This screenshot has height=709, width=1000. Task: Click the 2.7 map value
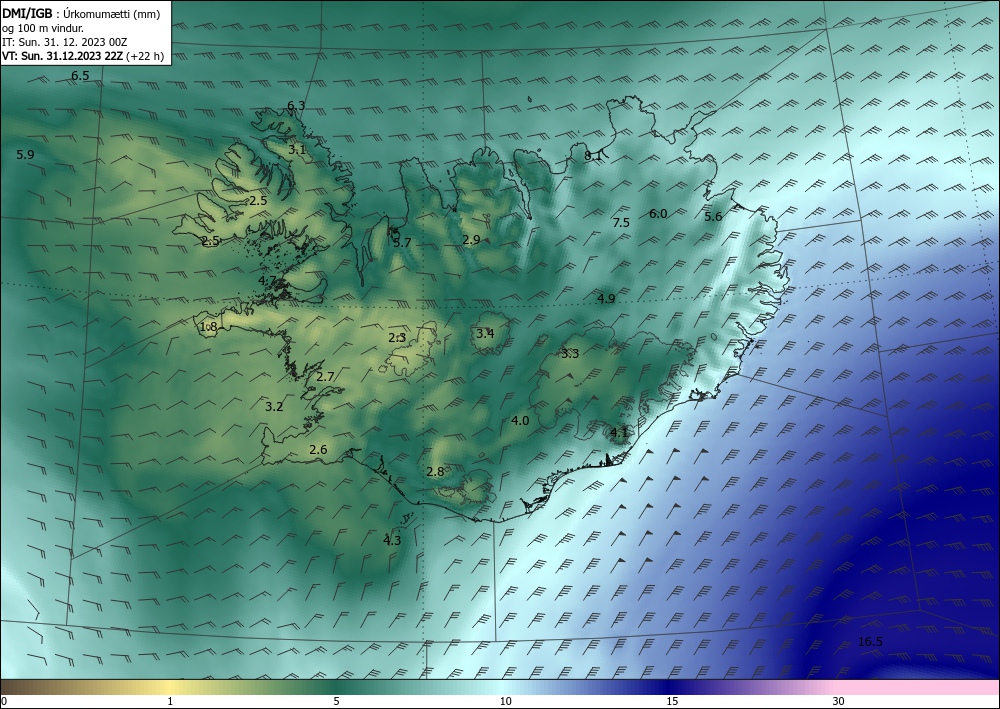pyautogui.click(x=325, y=377)
